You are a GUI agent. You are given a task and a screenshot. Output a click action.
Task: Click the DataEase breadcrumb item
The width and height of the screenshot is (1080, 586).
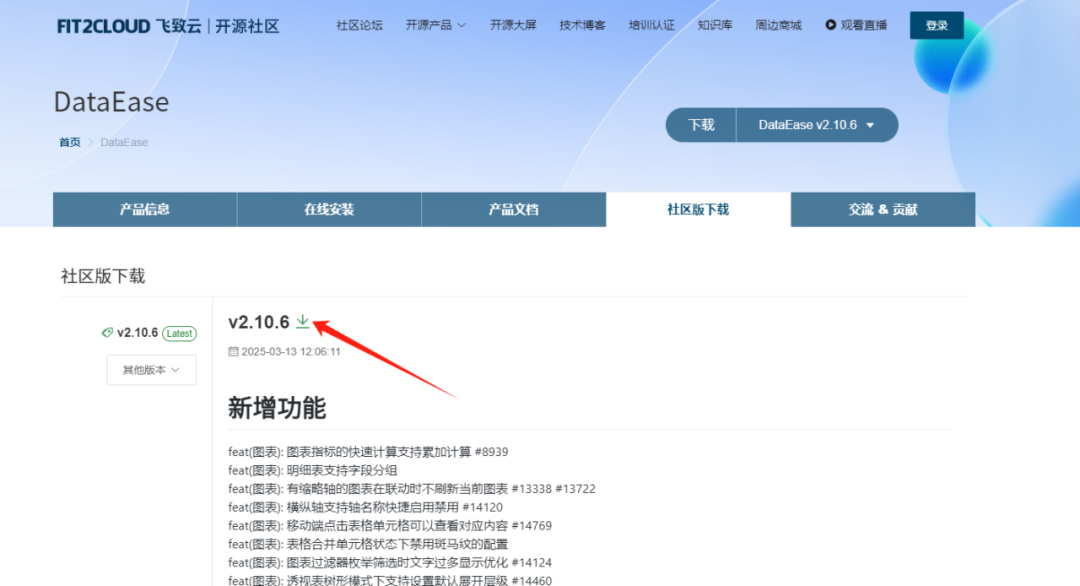click(124, 142)
